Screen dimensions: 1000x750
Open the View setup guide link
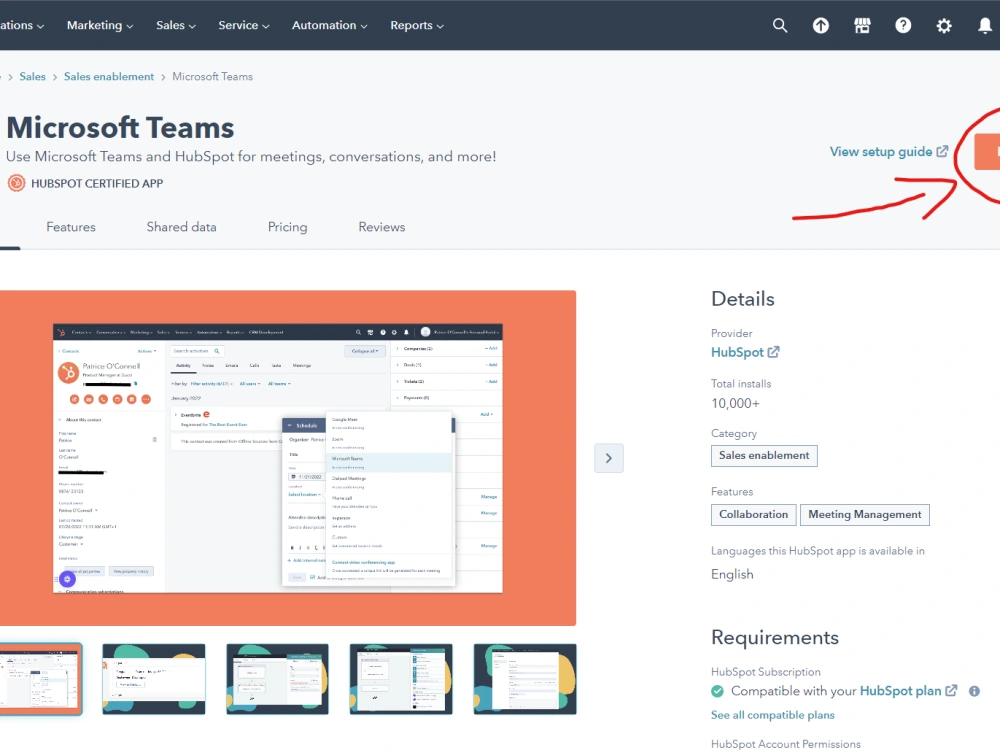click(881, 152)
